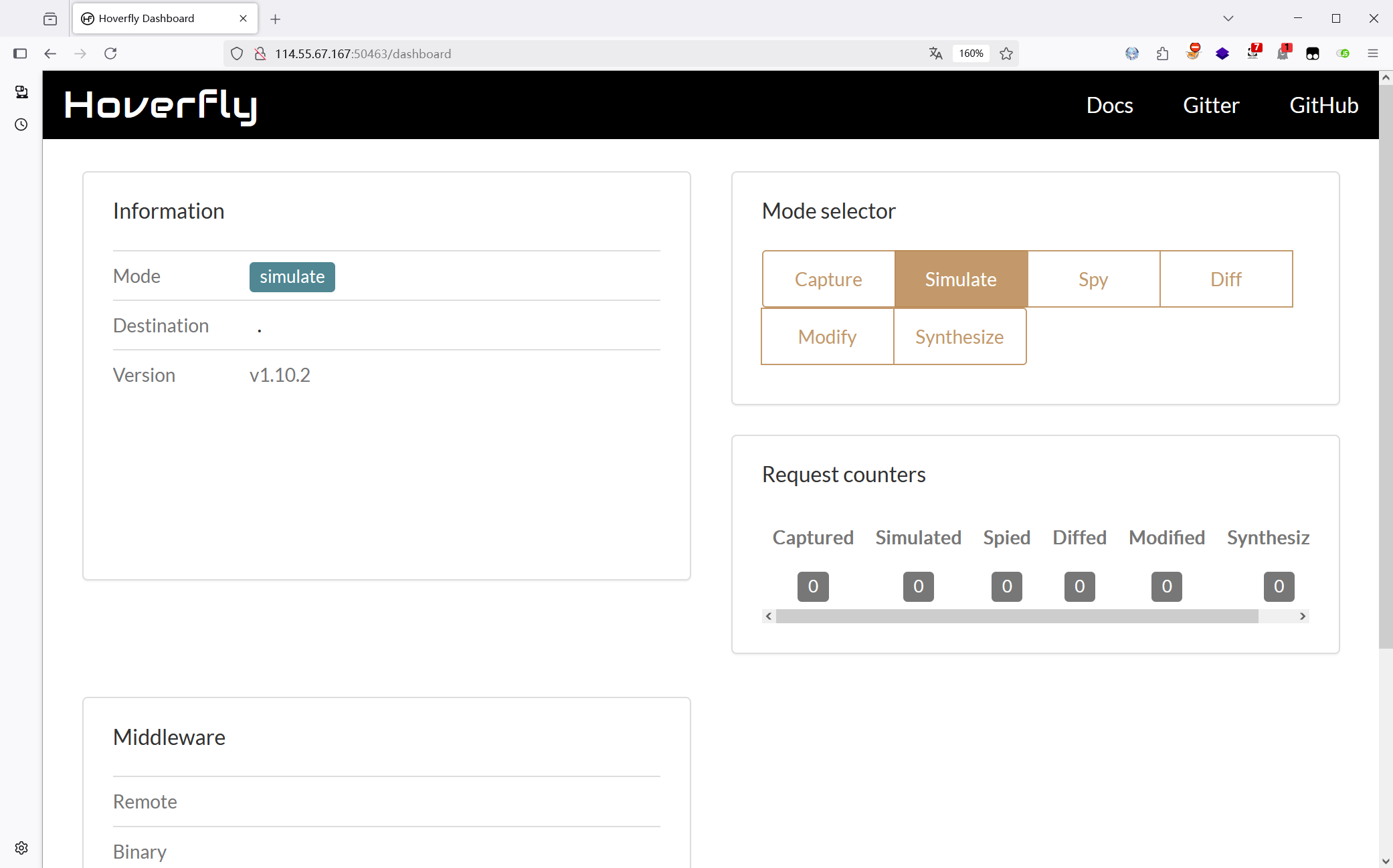Image resolution: width=1393 pixels, height=868 pixels.
Task: Click the green toggle extension icon
Action: [1343, 53]
